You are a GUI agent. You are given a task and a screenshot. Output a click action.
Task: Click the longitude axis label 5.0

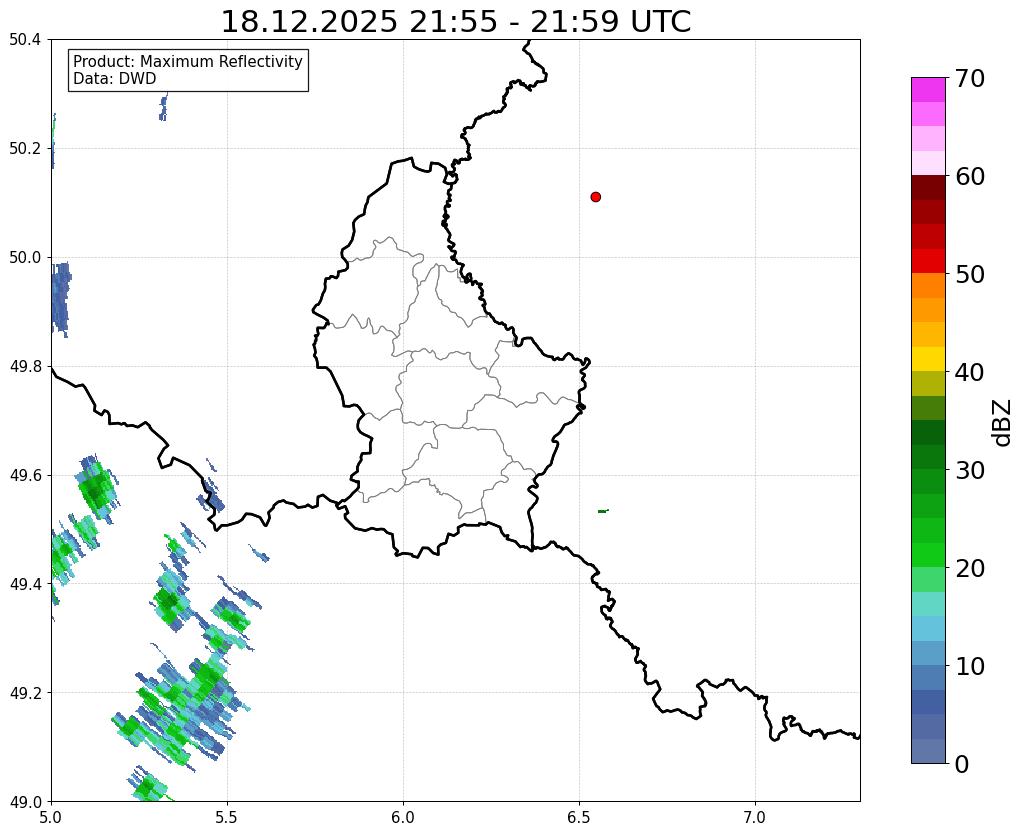coord(51,817)
